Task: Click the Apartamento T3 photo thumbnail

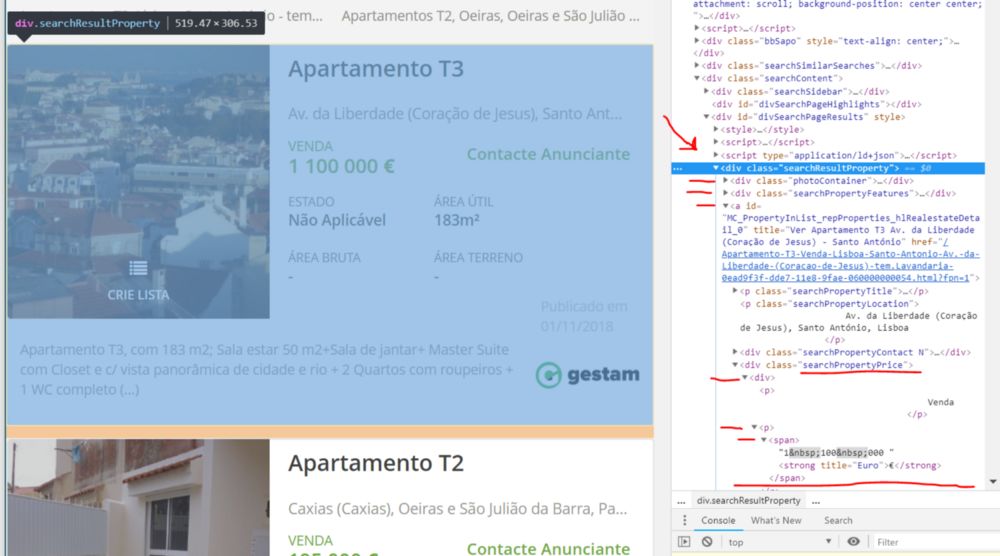Action: (138, 182)
